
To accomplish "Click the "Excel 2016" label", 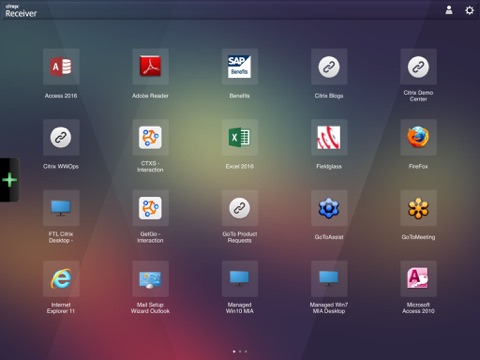I will pos(240,166).
